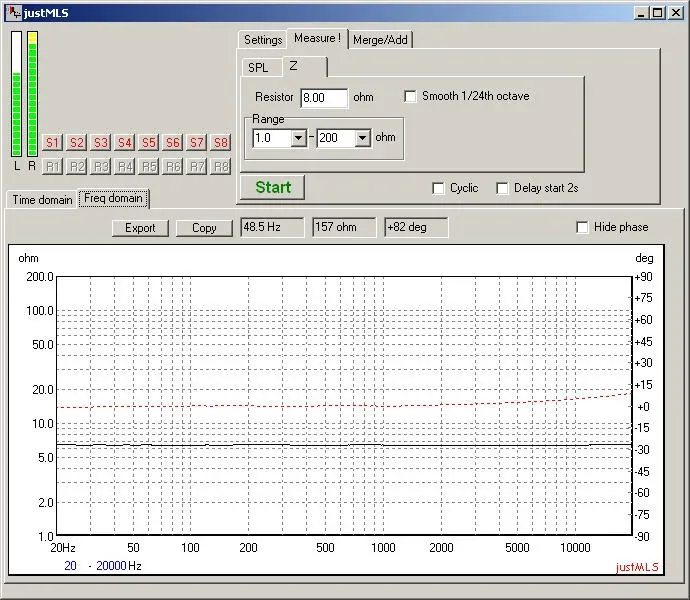Select the Z impedance sub-tab
Image resolution: width=690 pixels, height=600 pixels.
tap(305, 66)
